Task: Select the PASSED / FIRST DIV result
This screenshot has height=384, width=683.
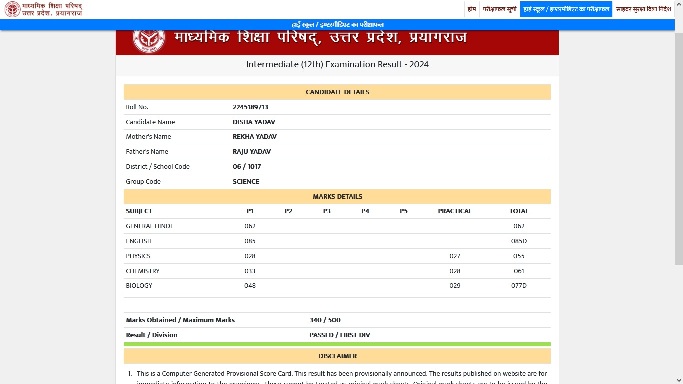Action: coord(340,335)
